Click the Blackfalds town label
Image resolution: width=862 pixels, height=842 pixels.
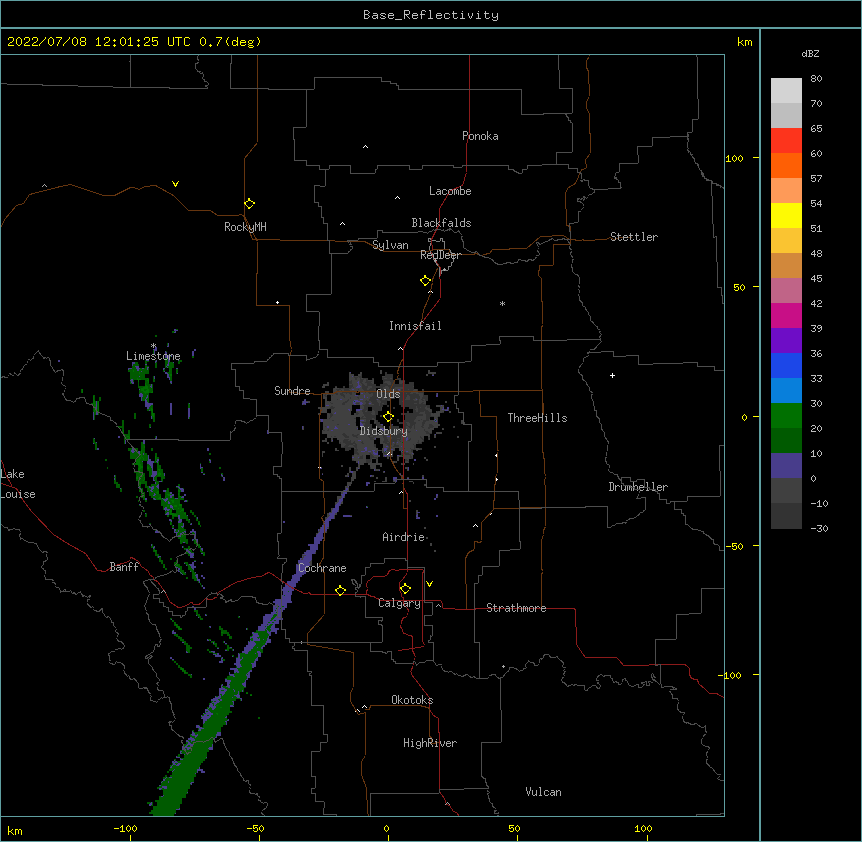[x=441, y=223]
